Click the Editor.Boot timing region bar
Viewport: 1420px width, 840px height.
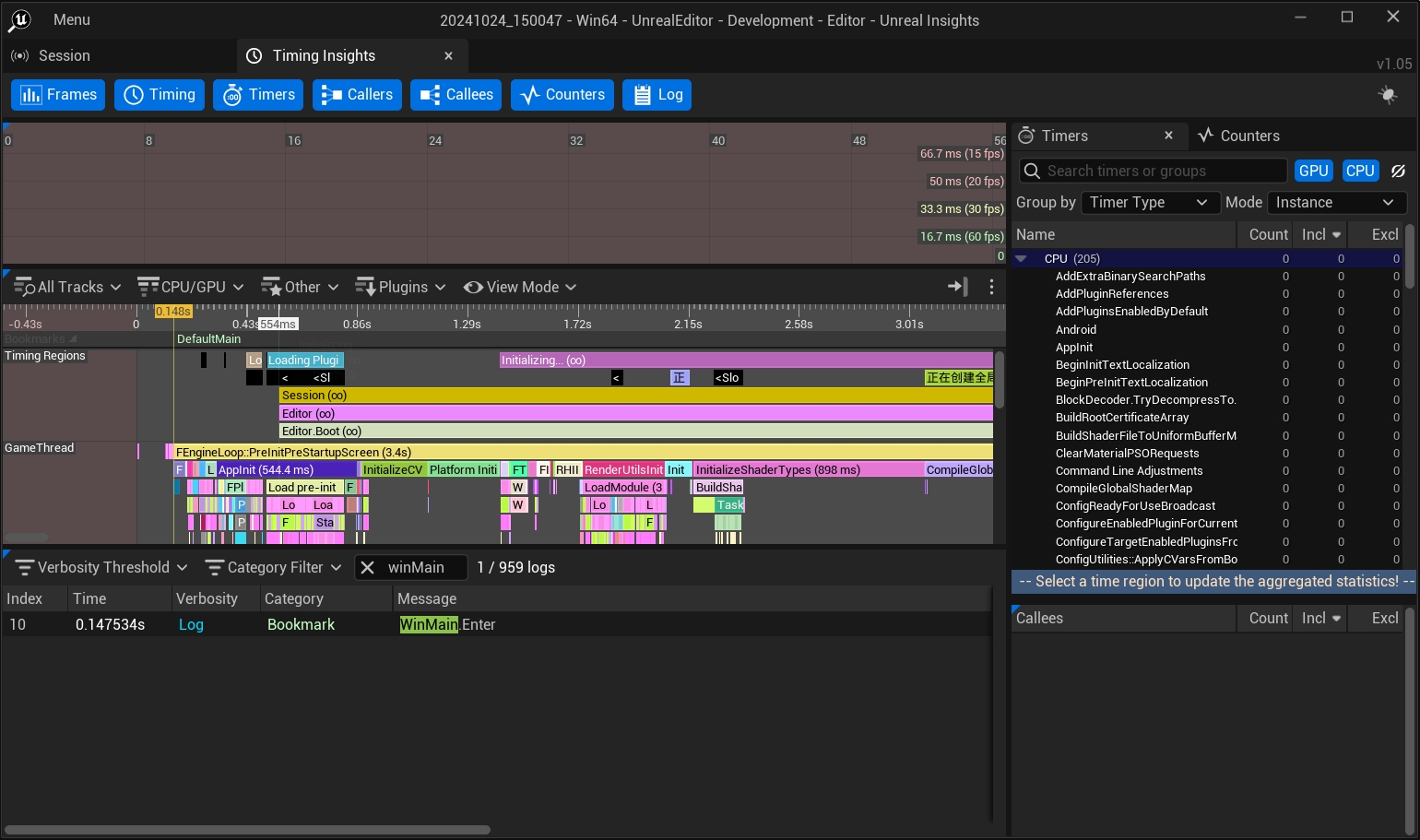tap(636, 432)
